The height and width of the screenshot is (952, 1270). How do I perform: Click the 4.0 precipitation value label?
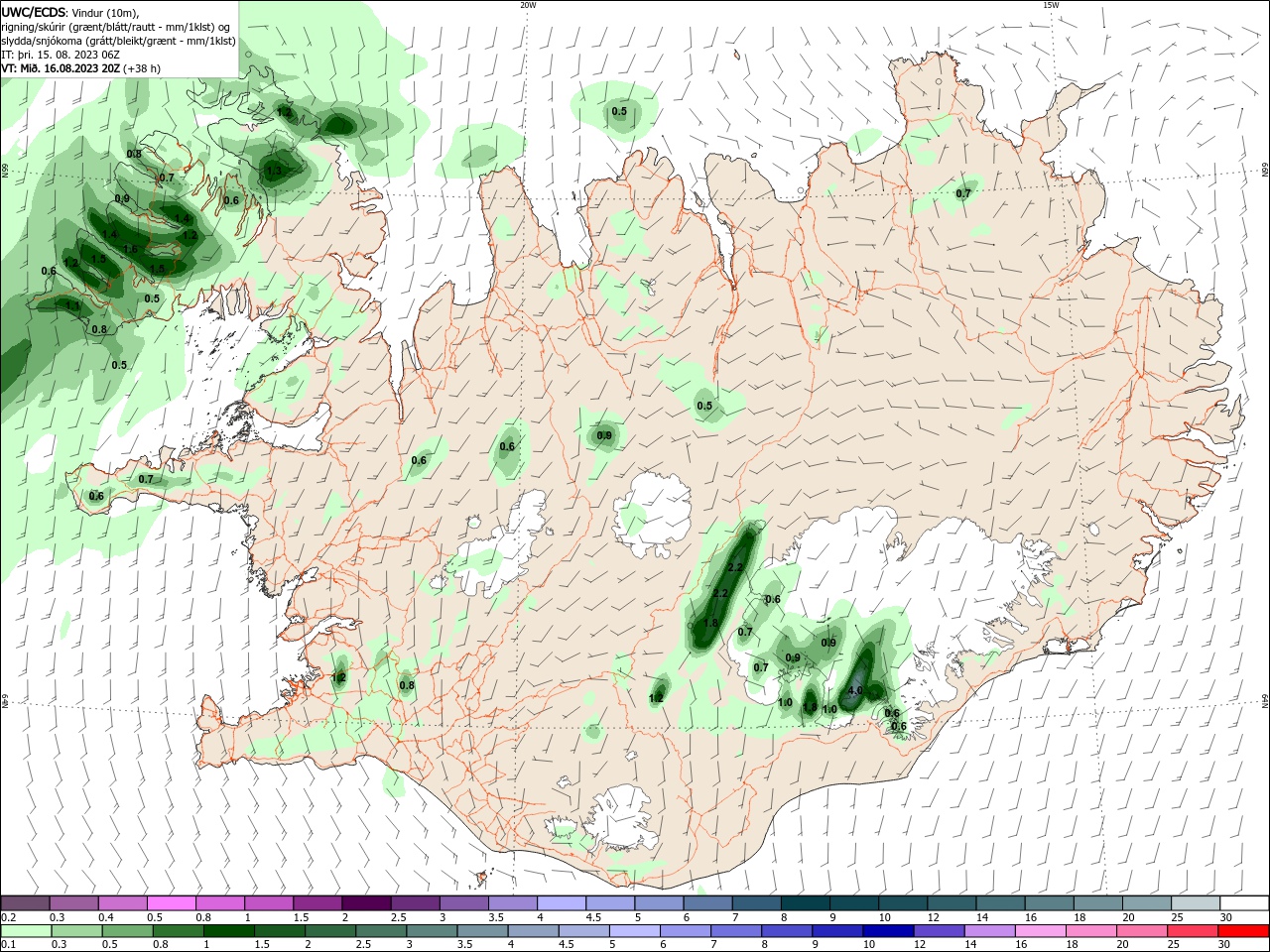click(856, 691)
